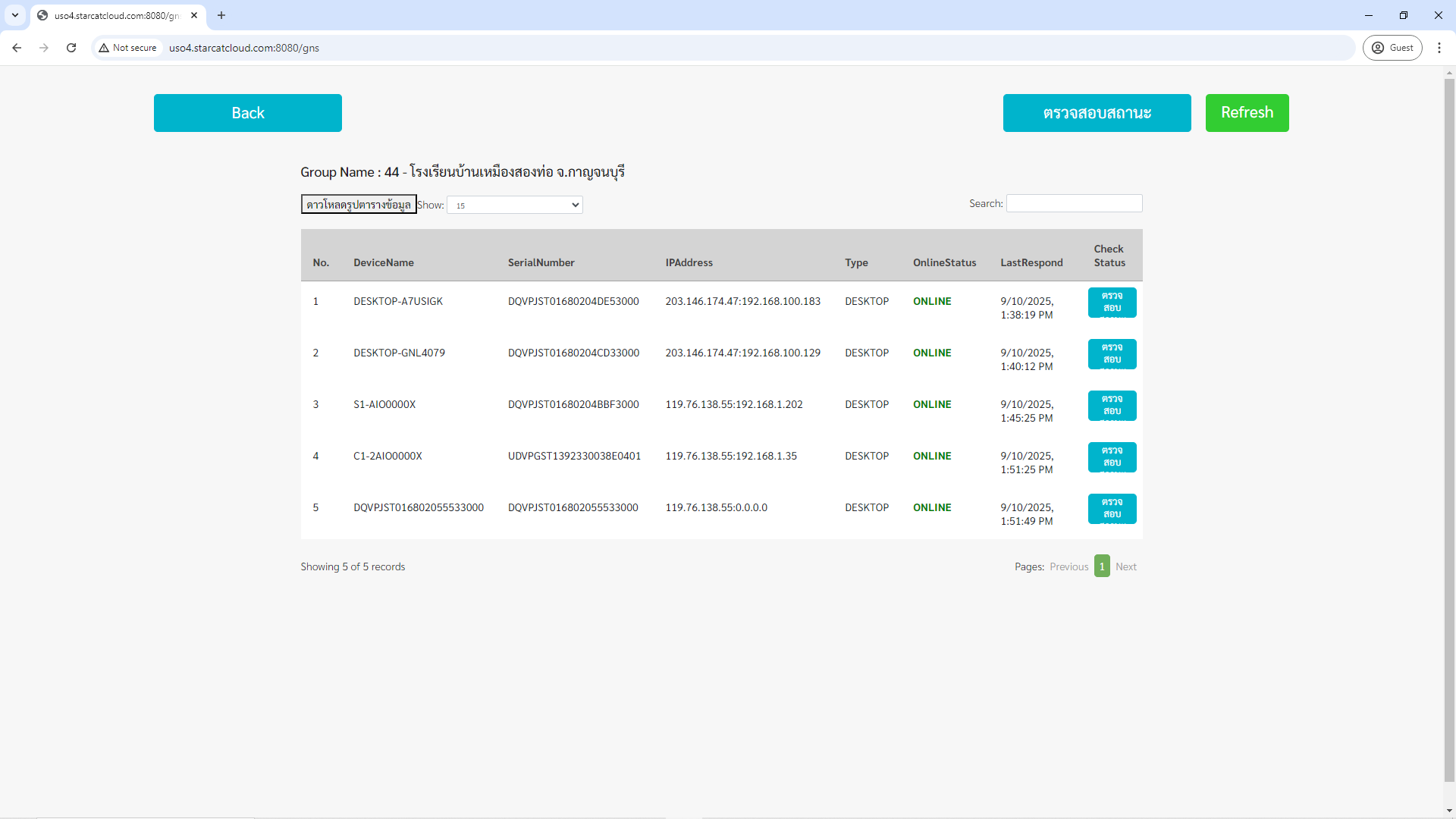Viewport: 1456px width, 819px height.
Task: Go to page 1 in pagination
Action: click(x=1101, y=566)
